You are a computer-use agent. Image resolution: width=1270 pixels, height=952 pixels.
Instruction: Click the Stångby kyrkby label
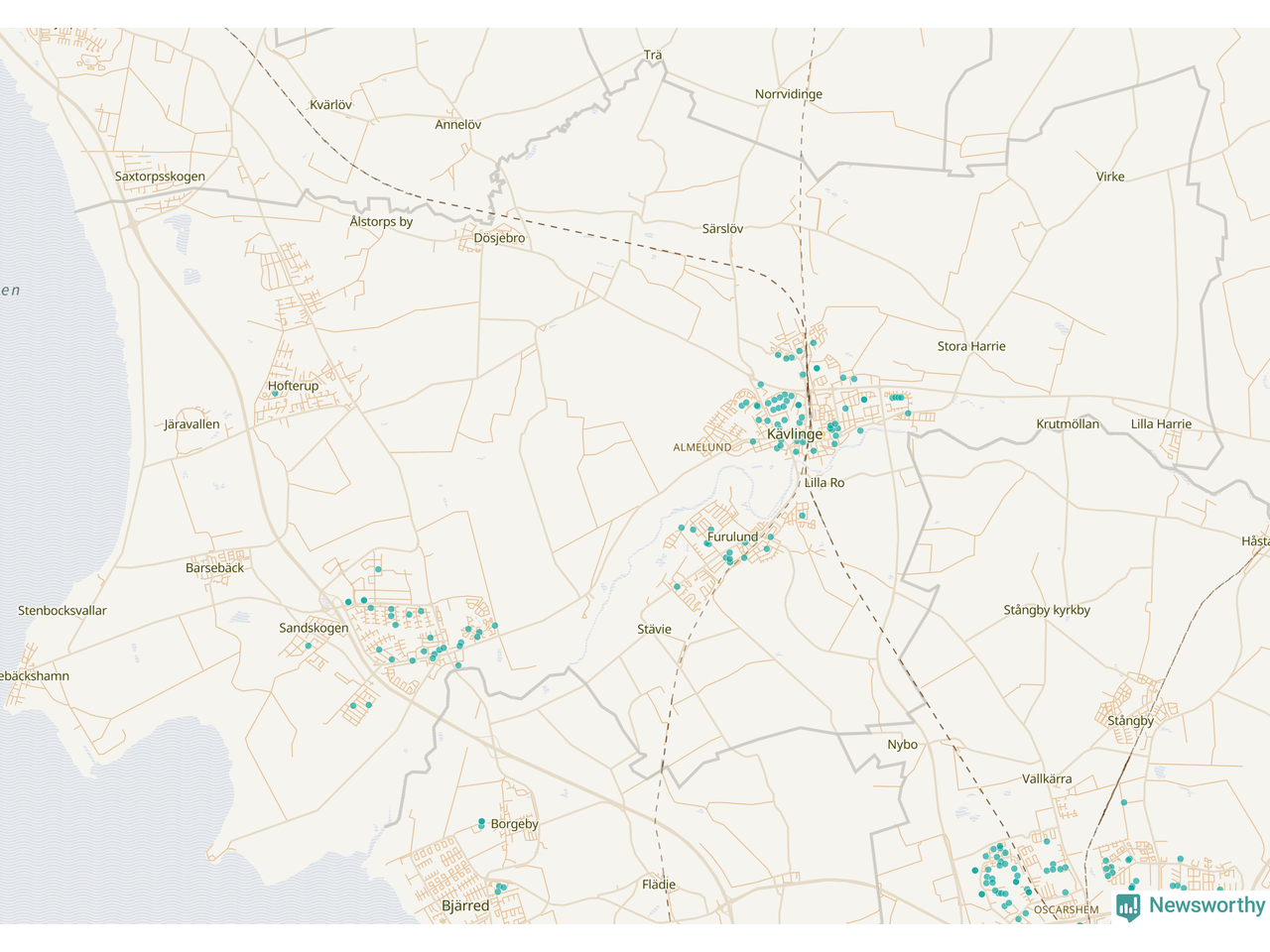click(x=1046, y=610)
